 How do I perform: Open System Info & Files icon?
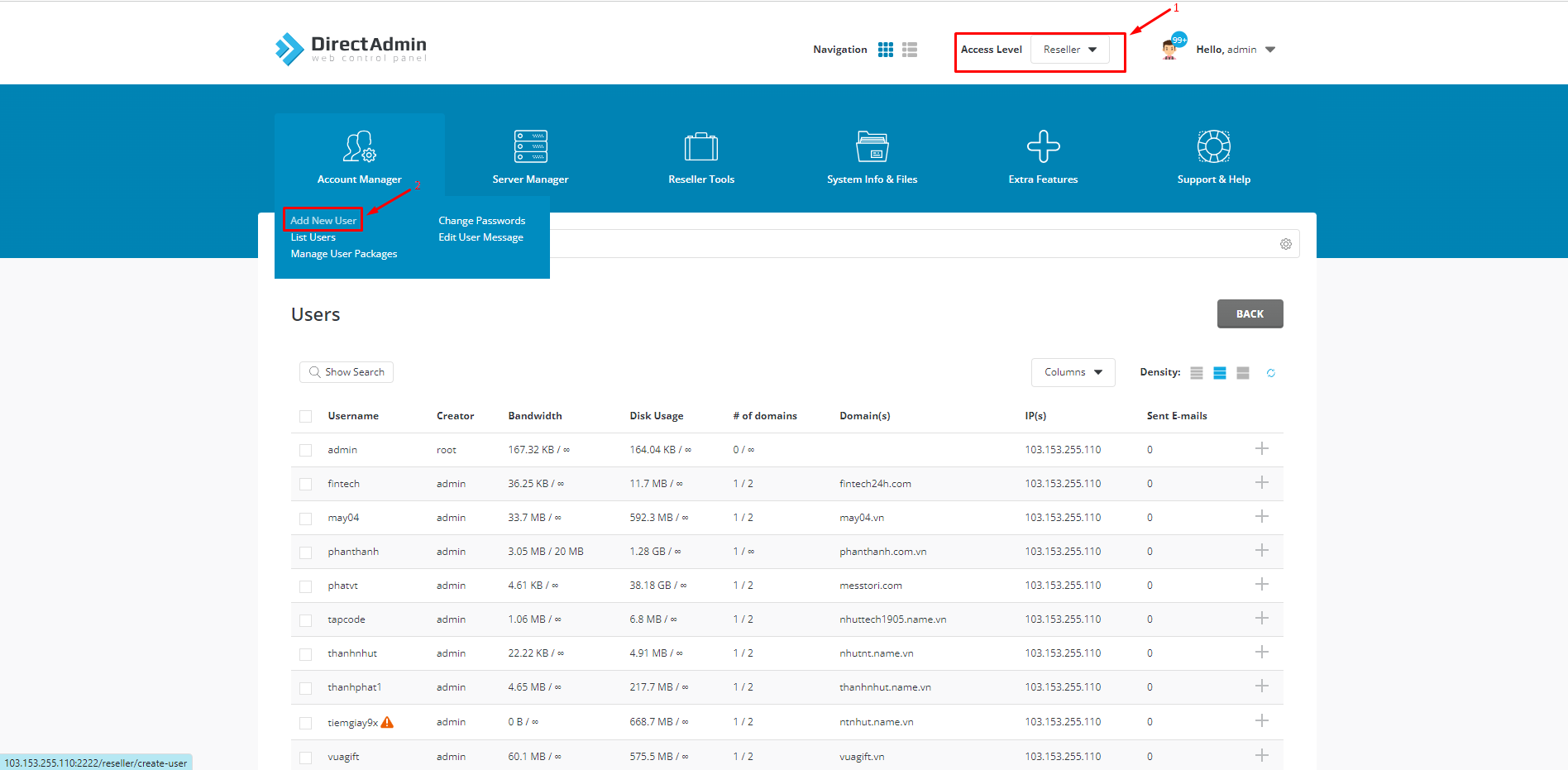872,147
